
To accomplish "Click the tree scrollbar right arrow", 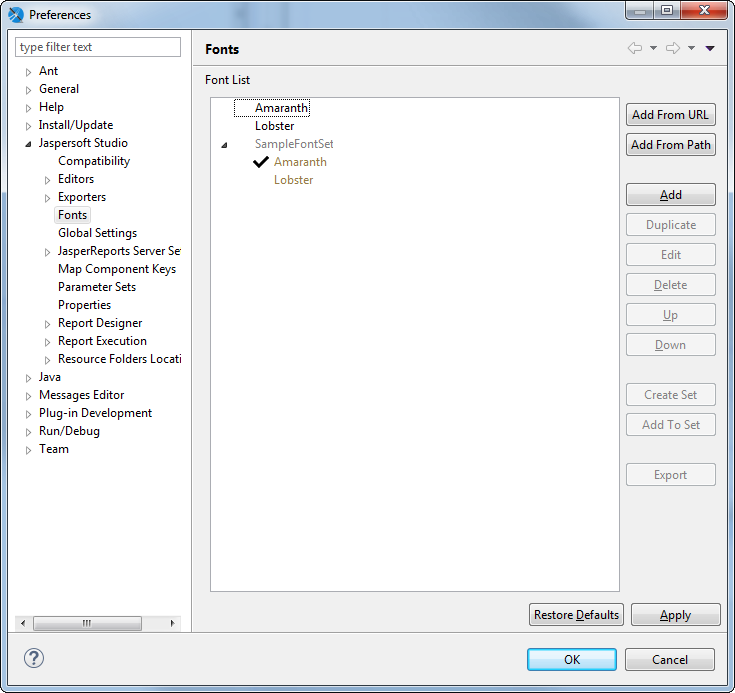I will coord(172,623).
